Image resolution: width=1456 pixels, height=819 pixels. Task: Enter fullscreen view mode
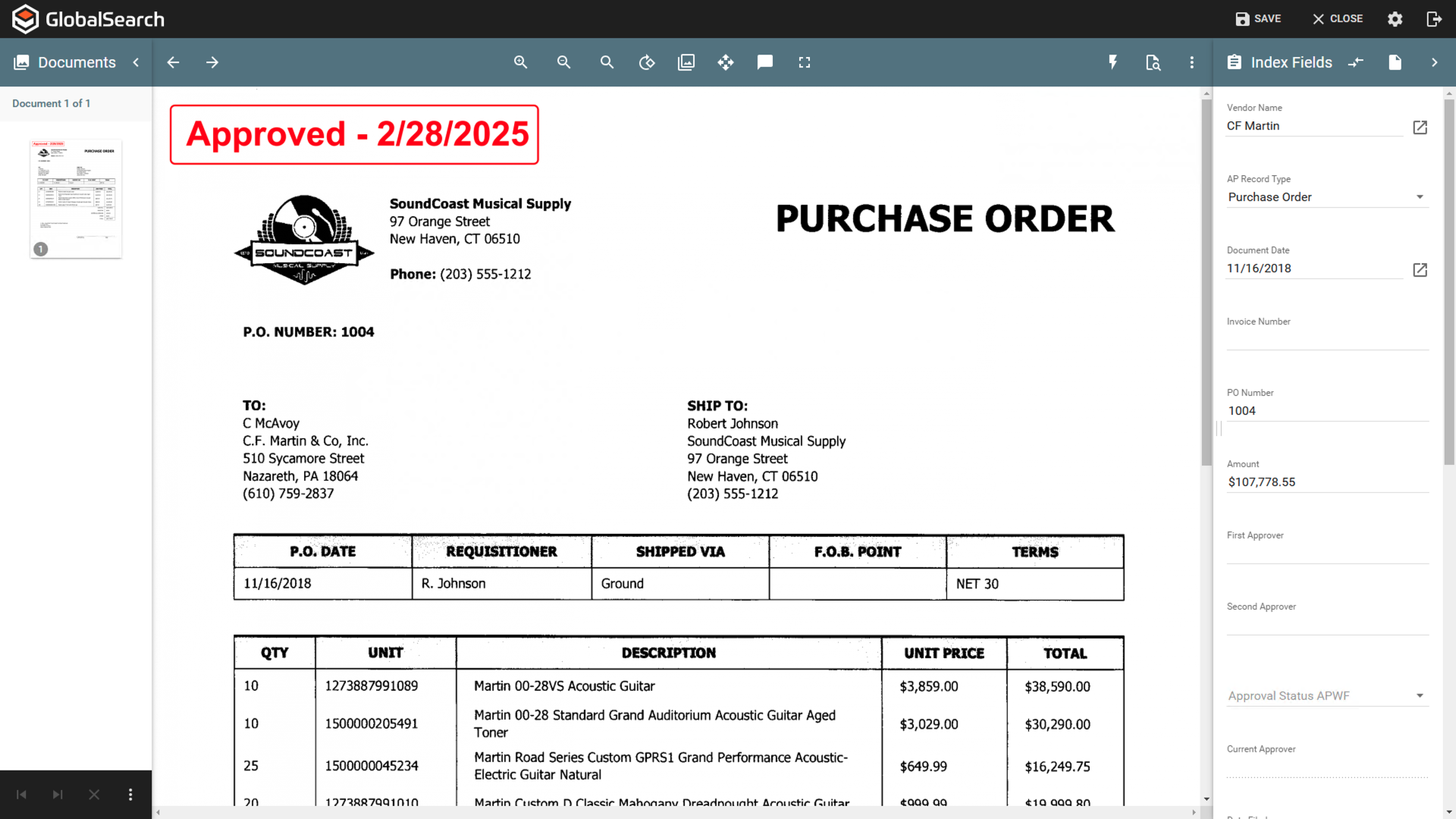(805, 62)
